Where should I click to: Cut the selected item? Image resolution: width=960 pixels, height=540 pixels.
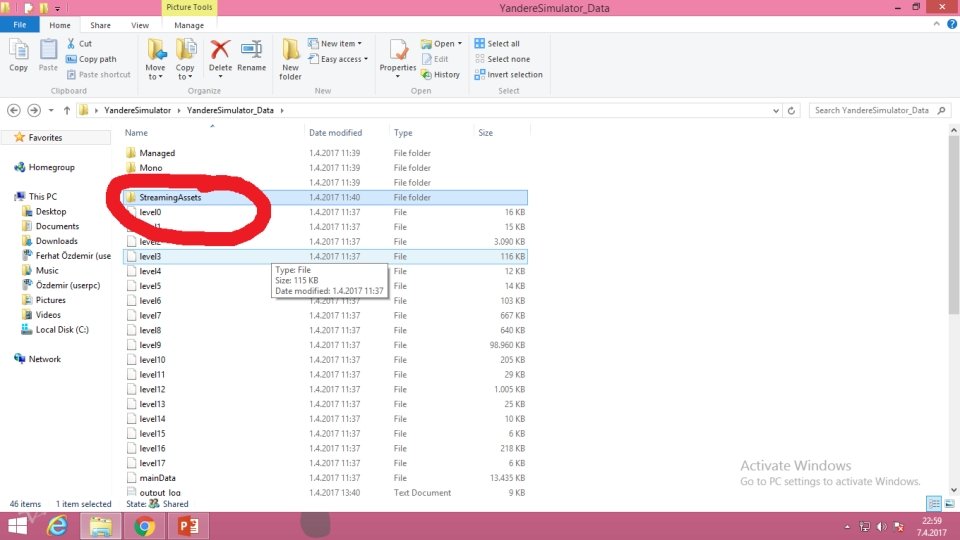(x=80, y=43)
